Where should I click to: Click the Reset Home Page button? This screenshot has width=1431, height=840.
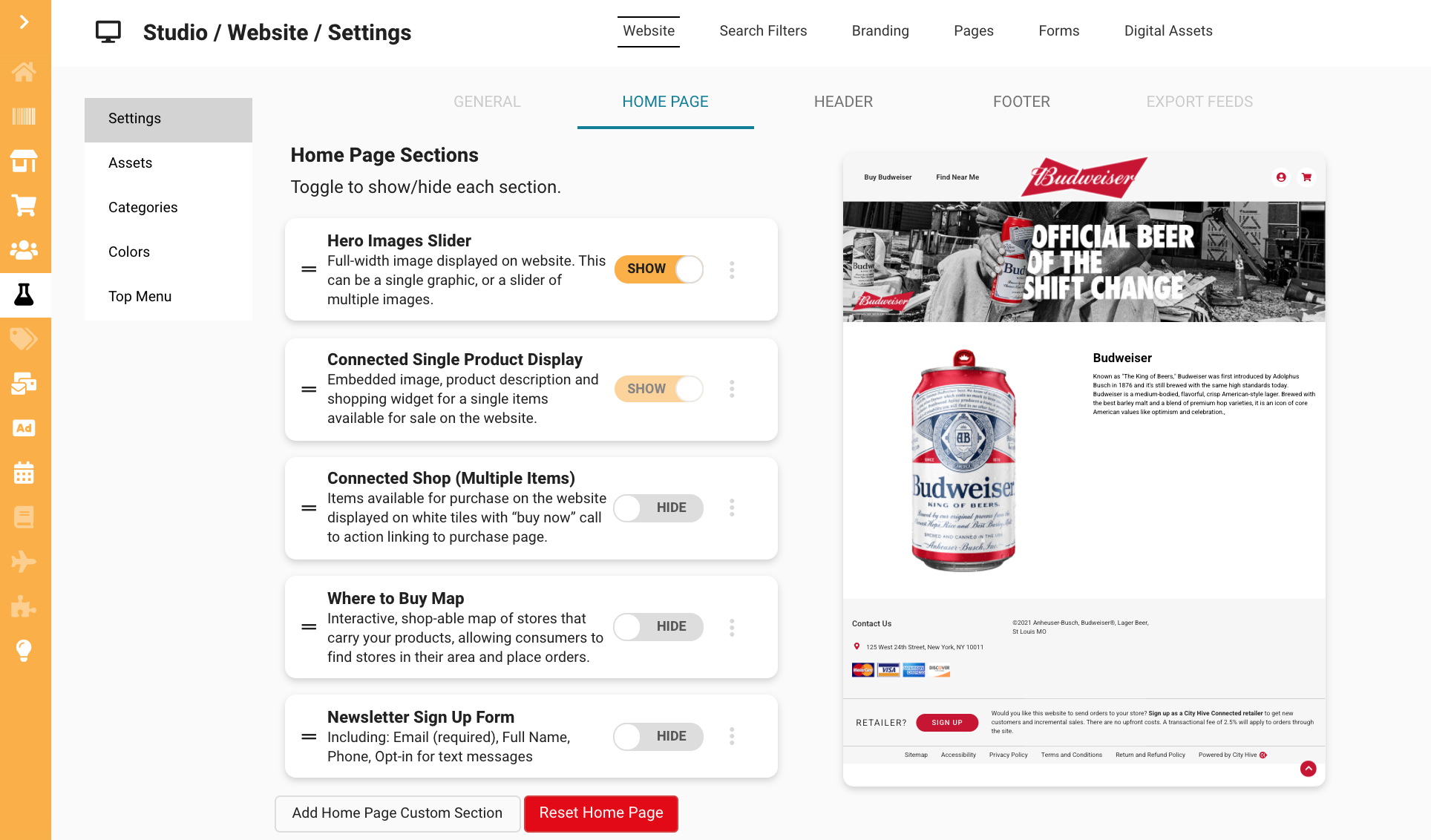pyautogui.click(x=601, y=813)
